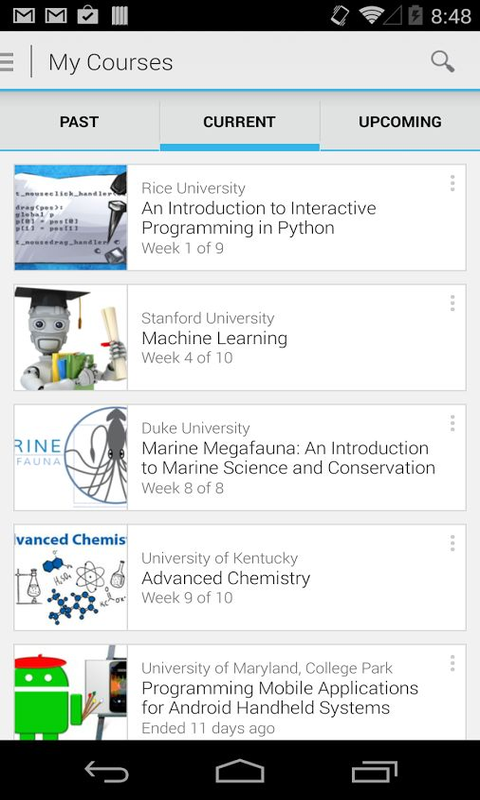Viewport: 480px width, 800px height.
Task: Tap the Android back navigation button
Action: 107,771
